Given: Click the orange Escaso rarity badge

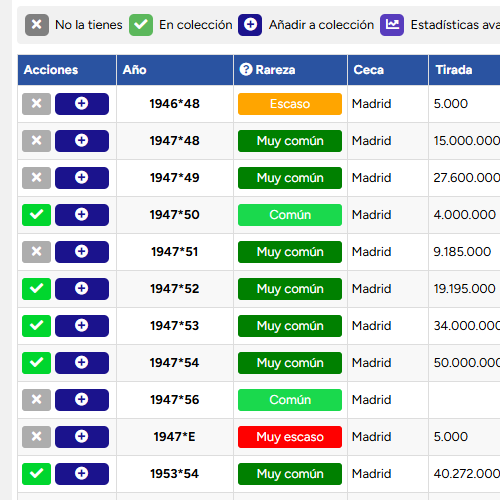Looking at the screenshot, I should point(290,104).
